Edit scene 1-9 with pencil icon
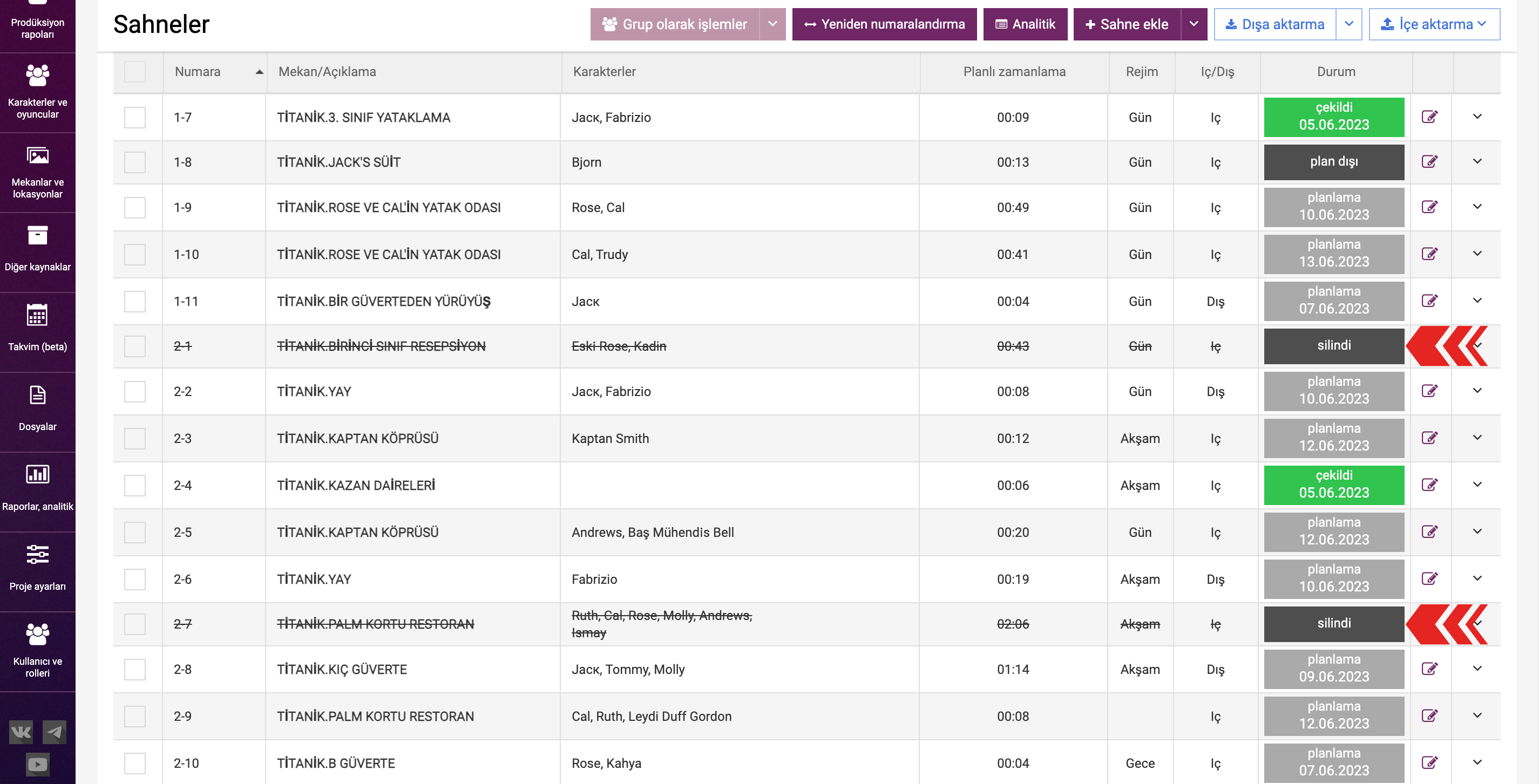The height and width of the screenshot is (784, 1539). [1429, 207]
